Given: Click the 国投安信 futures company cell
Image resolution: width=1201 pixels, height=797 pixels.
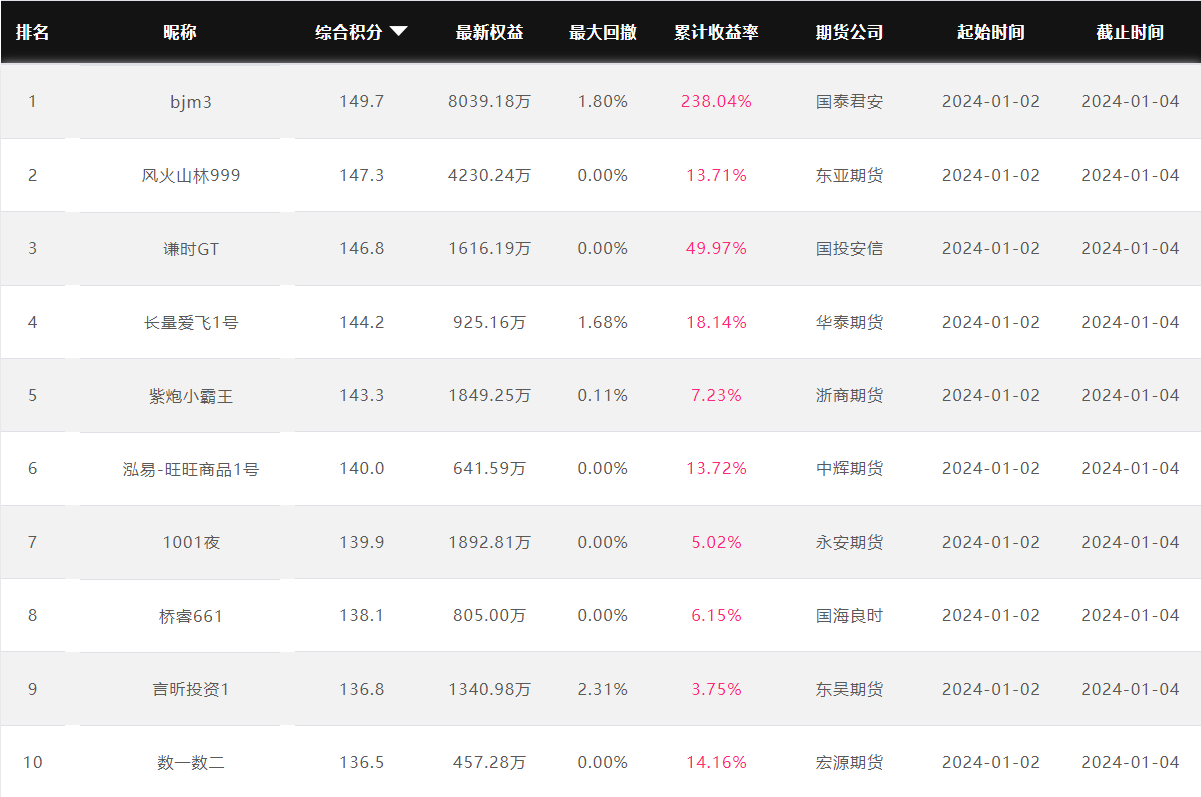Looking at the screenshot, I should (850, 248).
